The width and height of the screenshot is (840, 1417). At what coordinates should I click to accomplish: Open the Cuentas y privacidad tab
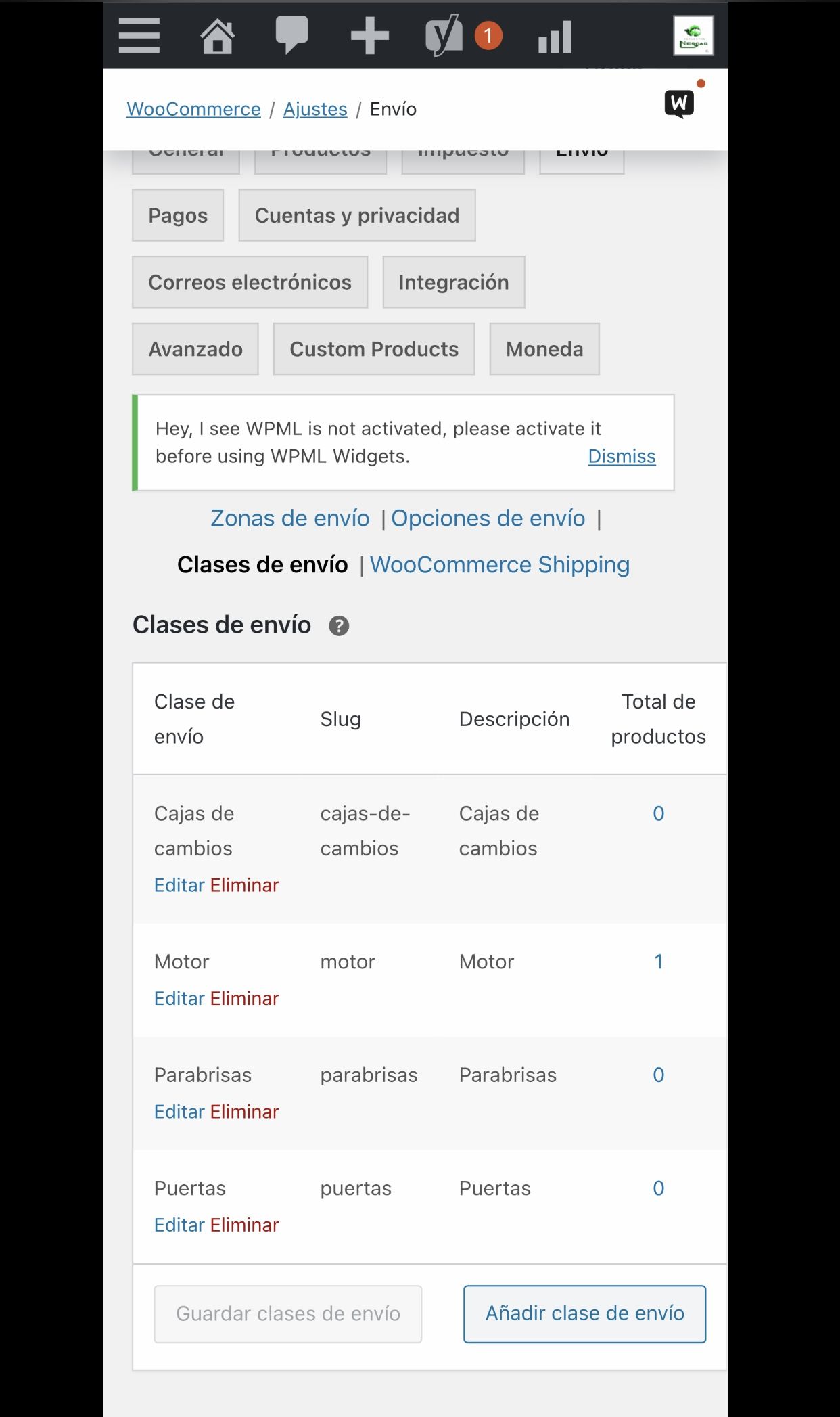click(x=357, y=215)
